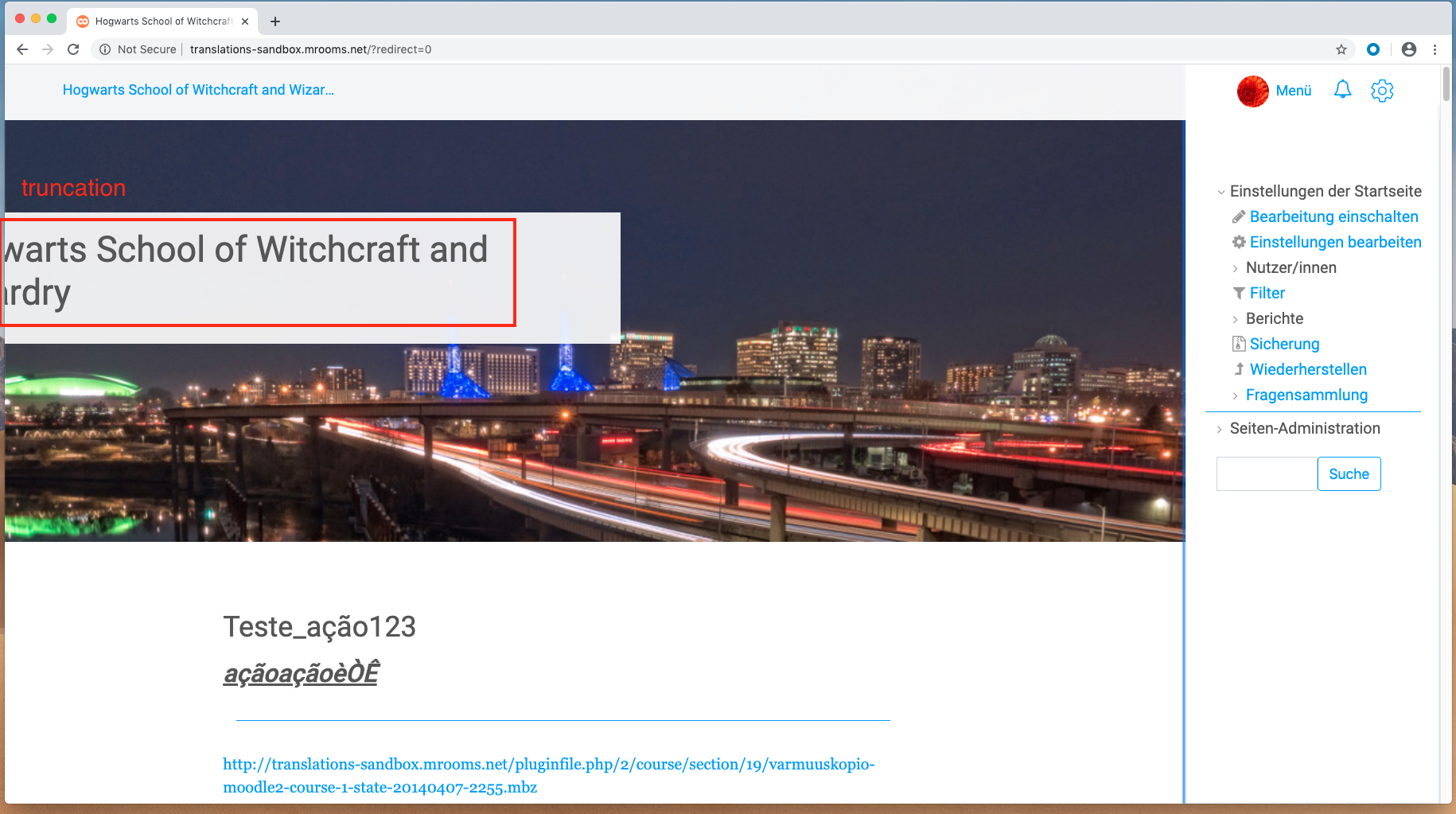The image size is (1456, 814).
Task: Collapse Einstellungen der Startseite section
Action: pyautogui.click(x=1221, y=192)
